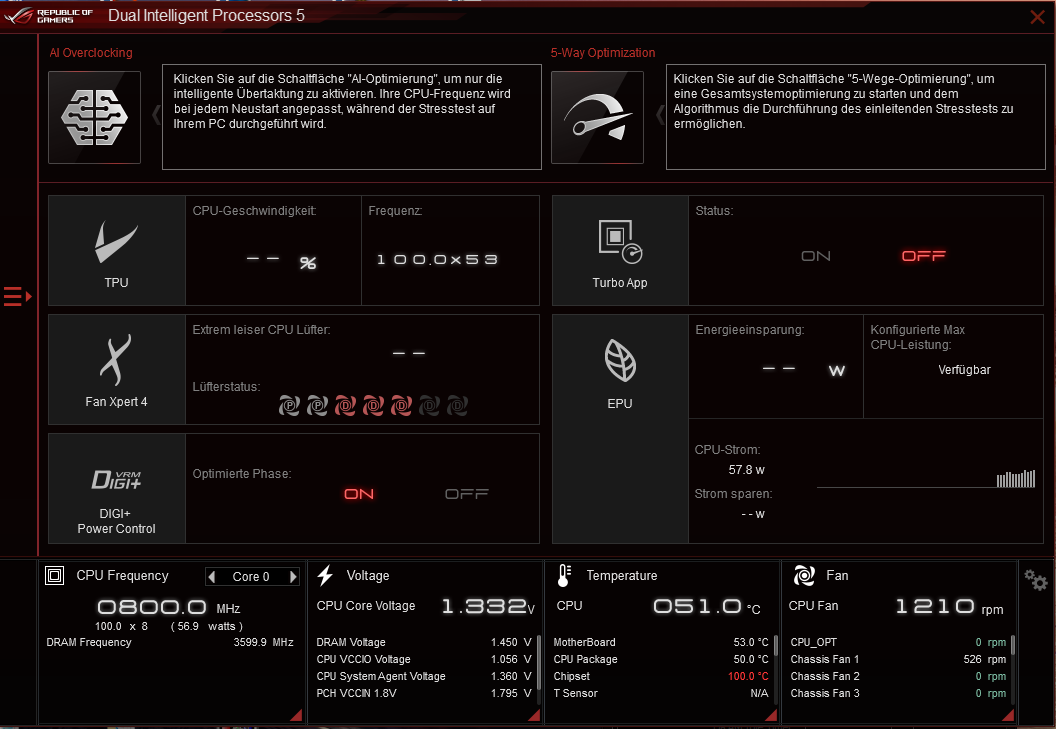Viewport: 1056px width, 729px height.
Task: Open the TPU panel
Action: [x=117, y=251]
